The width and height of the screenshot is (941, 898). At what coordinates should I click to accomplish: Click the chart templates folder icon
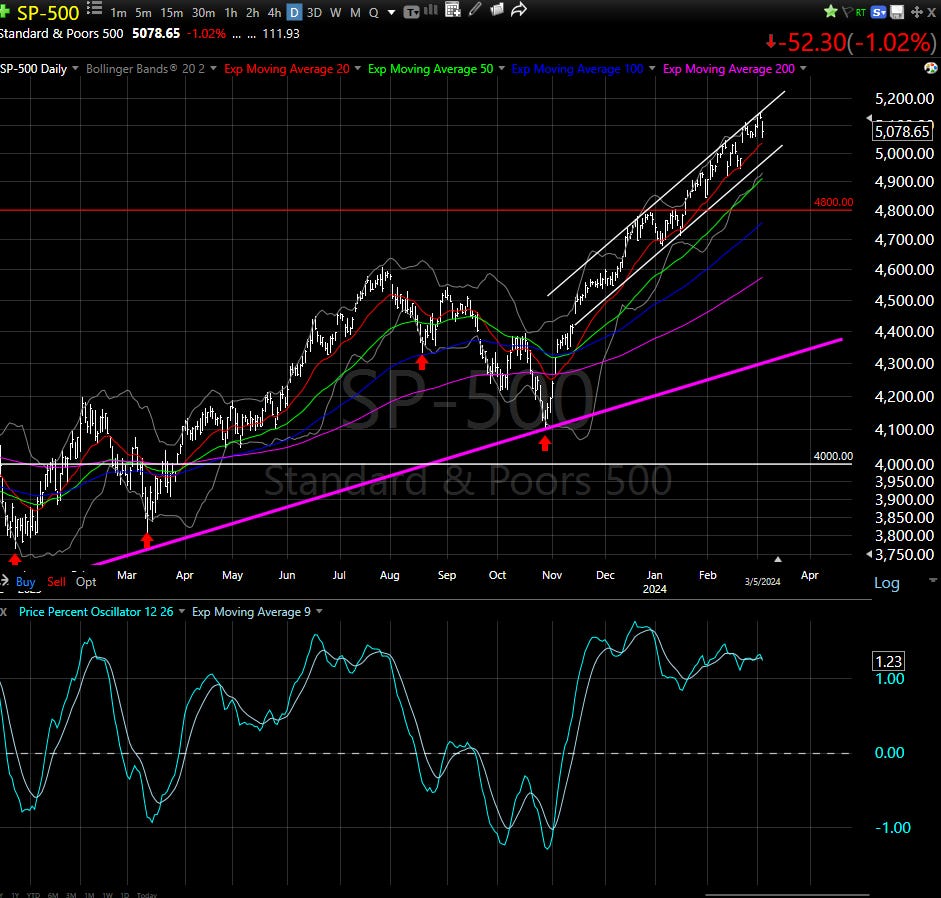496,9
